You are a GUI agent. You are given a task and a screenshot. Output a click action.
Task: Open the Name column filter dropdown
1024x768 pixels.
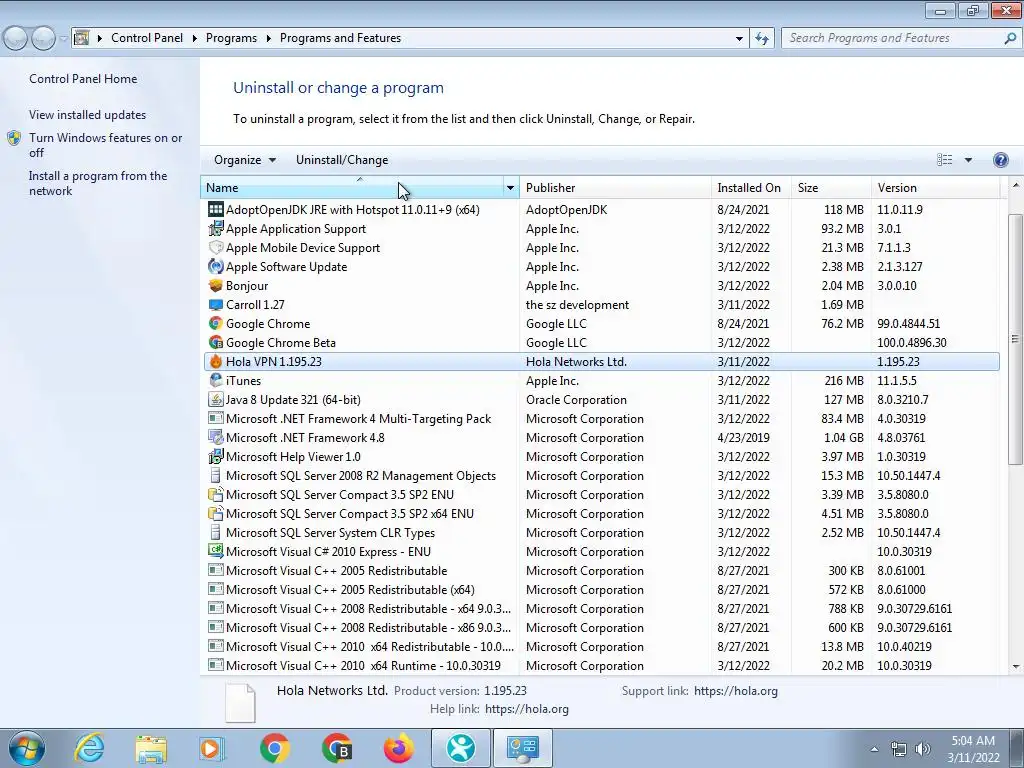click(x=510, y=188)
